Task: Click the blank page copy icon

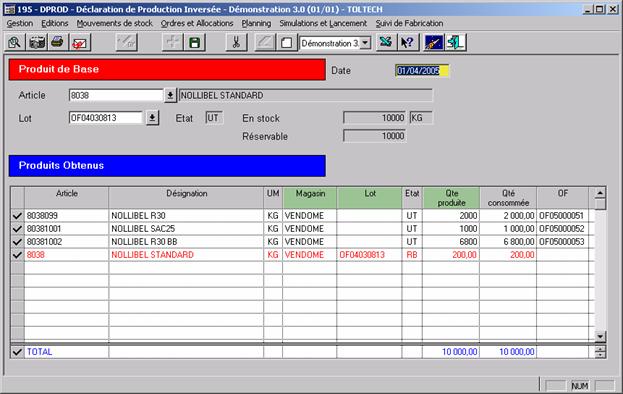Action: [x=286, y=42]
